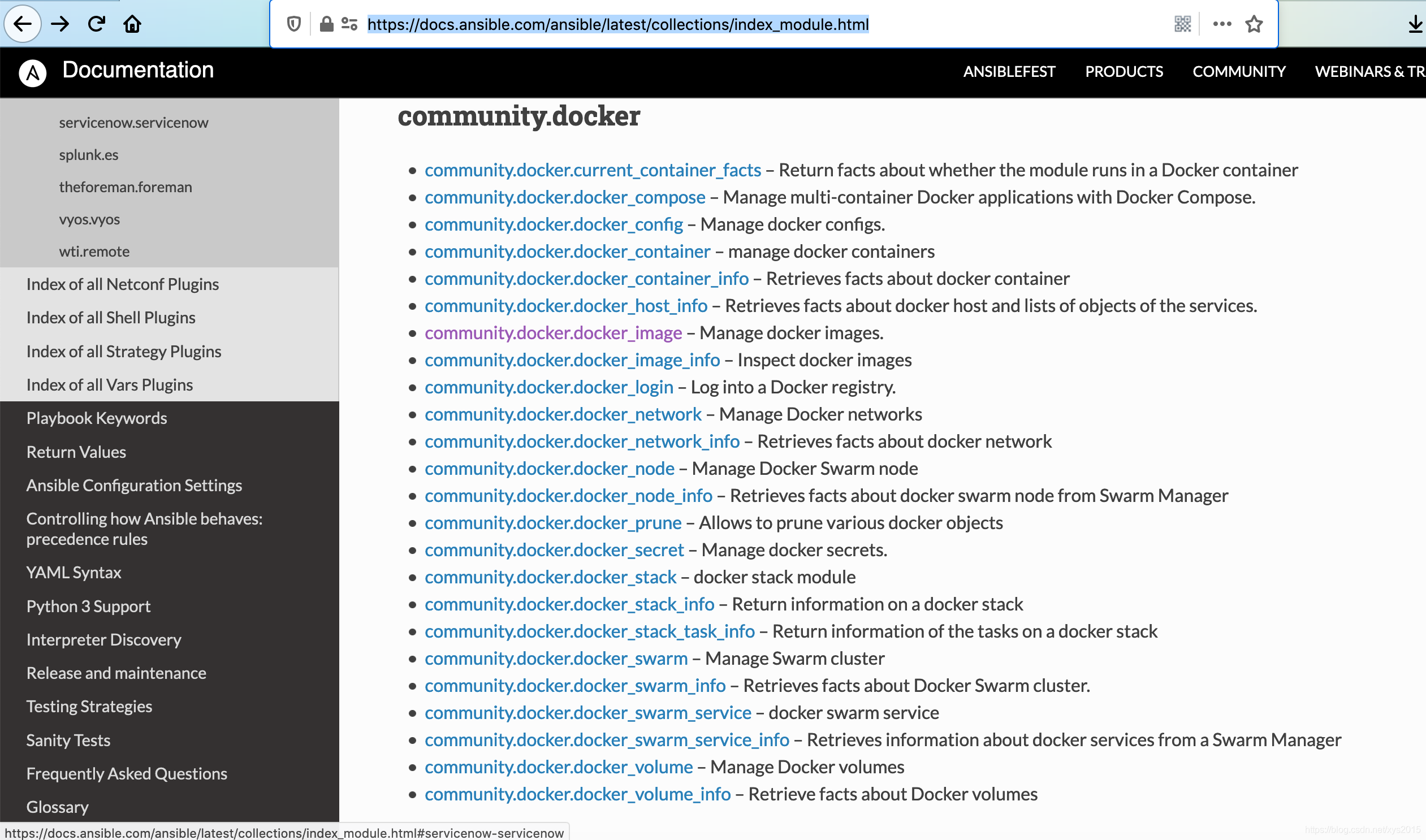Select wti.remote in sidebar

point(94,252)
